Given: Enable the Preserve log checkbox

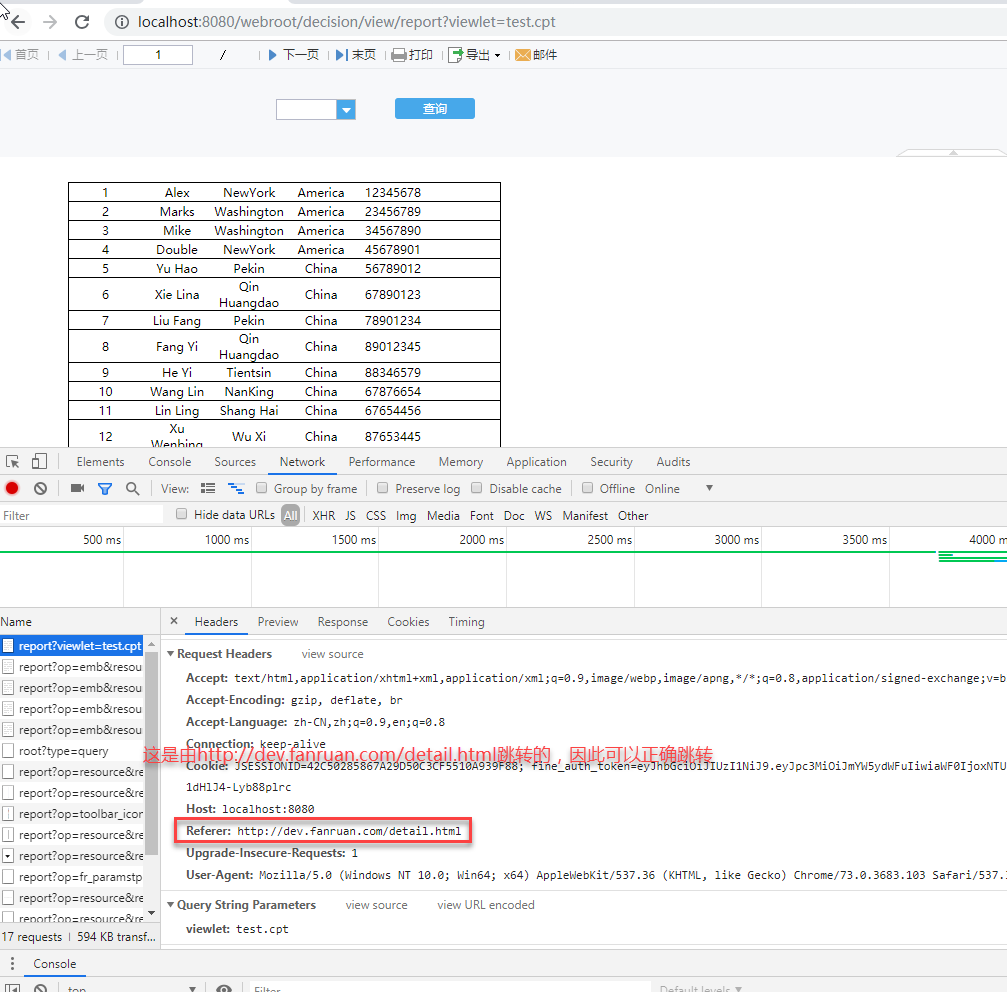Looking at the screenshot, I should click(383, 488).
